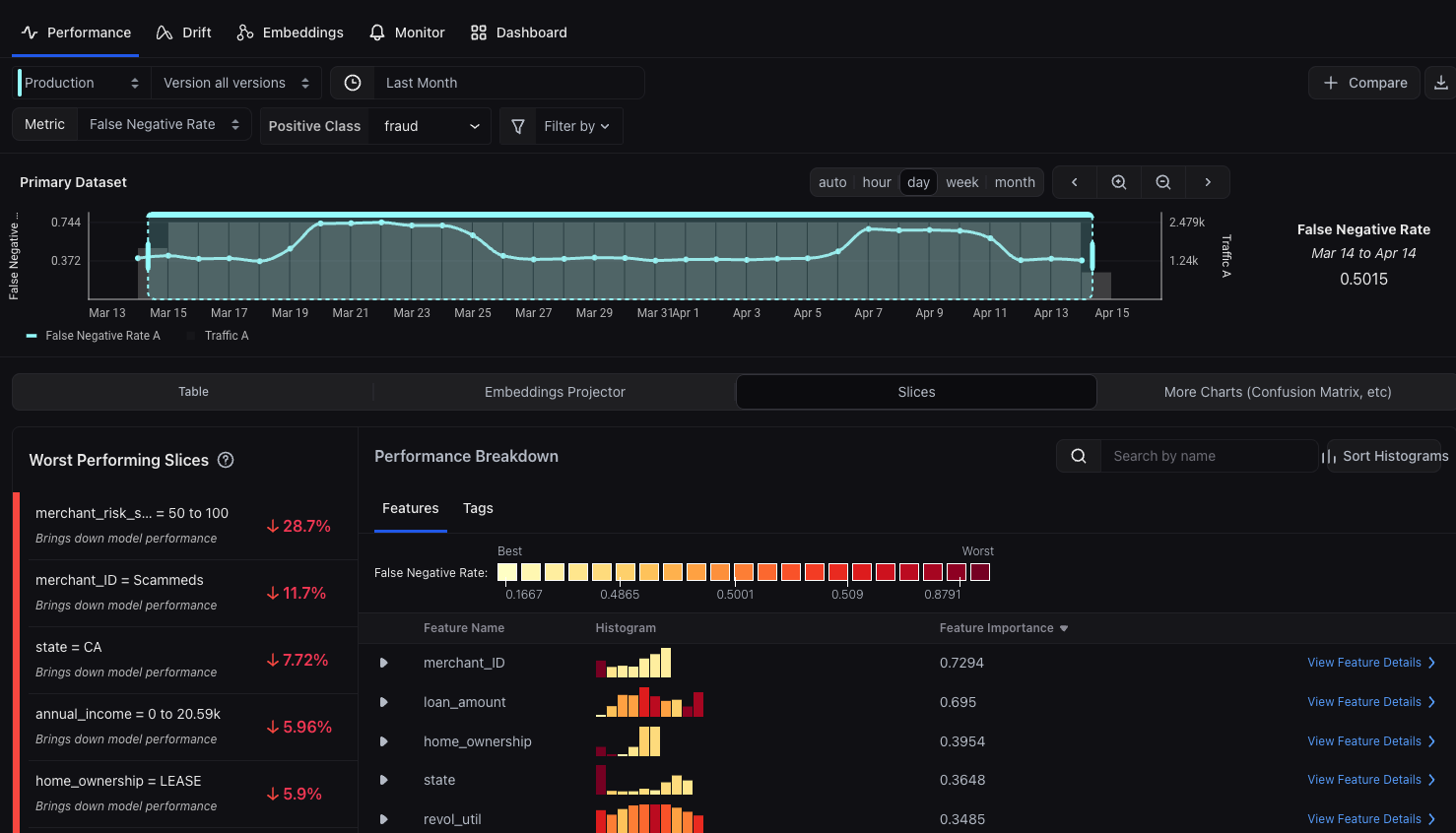Select the state = CA slice
1456x833 pixels.
coord(188,660)
